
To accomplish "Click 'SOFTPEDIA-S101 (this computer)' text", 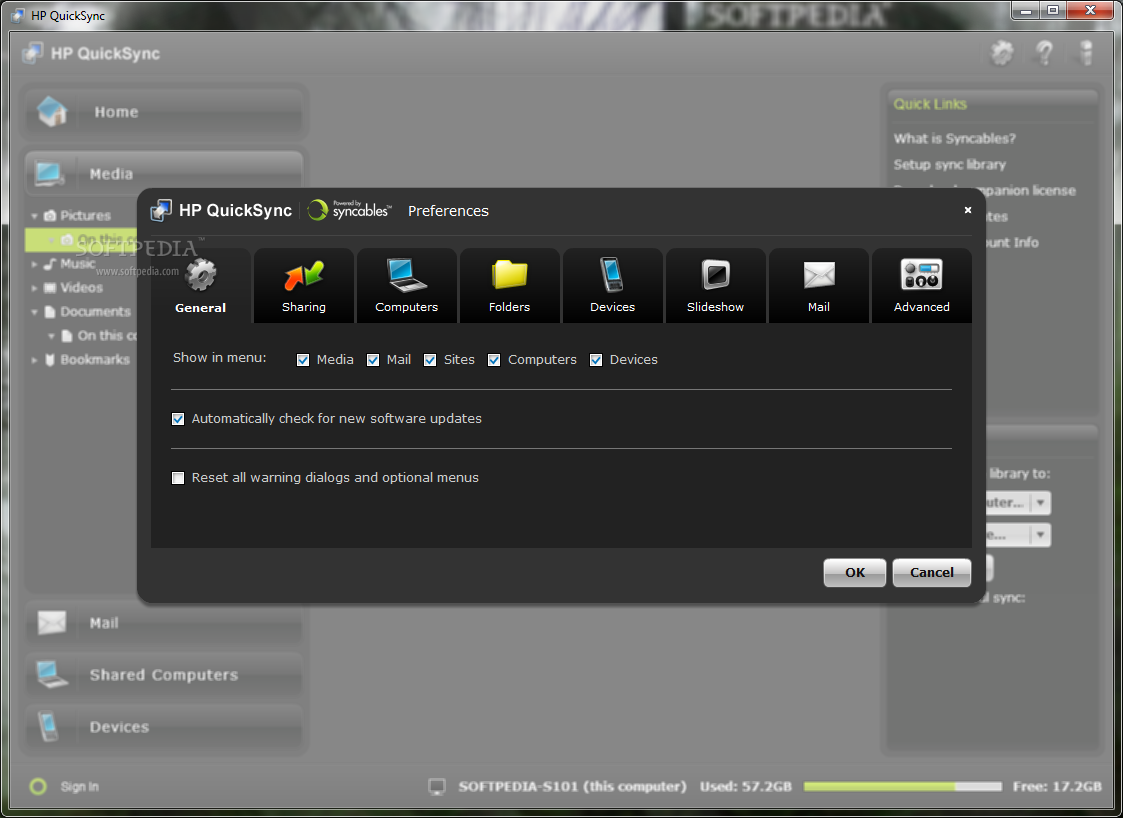I will click(x=572, y=786).
